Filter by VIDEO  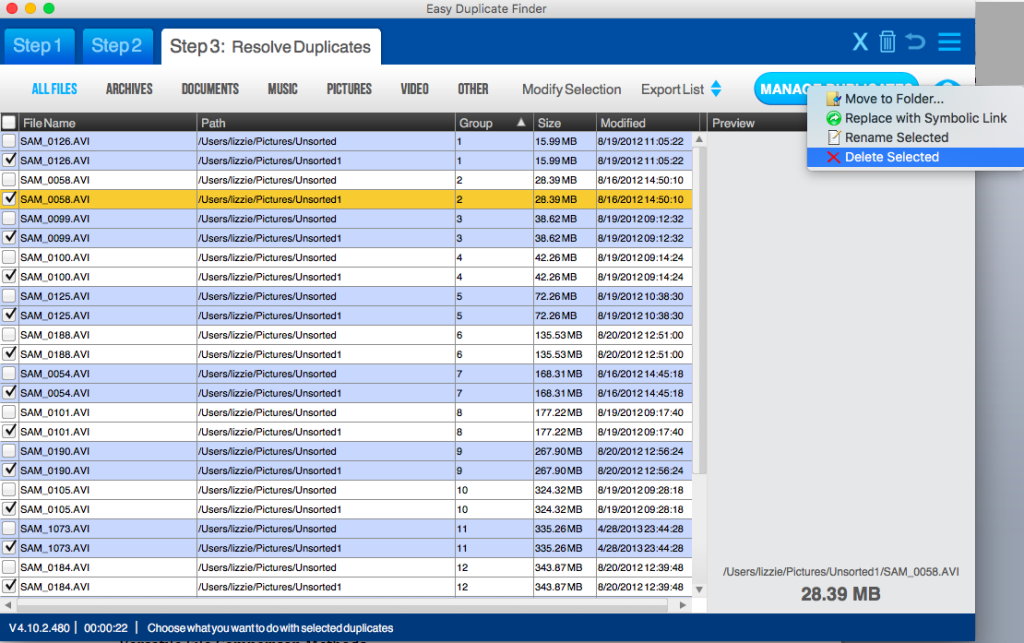coord(415,89)
